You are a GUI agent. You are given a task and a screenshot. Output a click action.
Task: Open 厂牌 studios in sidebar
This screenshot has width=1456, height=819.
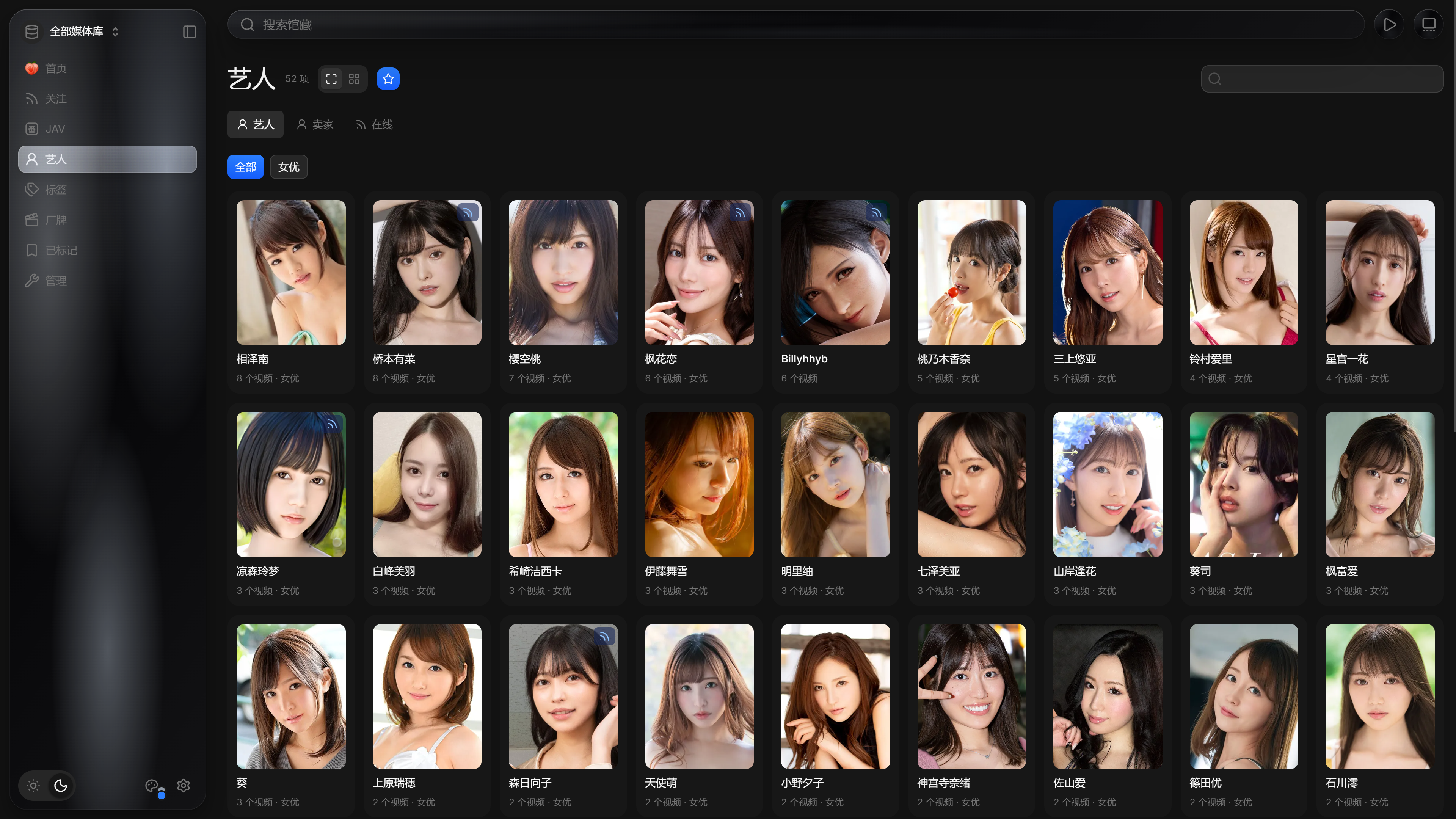pyautogui.click(x=107, y=220)
